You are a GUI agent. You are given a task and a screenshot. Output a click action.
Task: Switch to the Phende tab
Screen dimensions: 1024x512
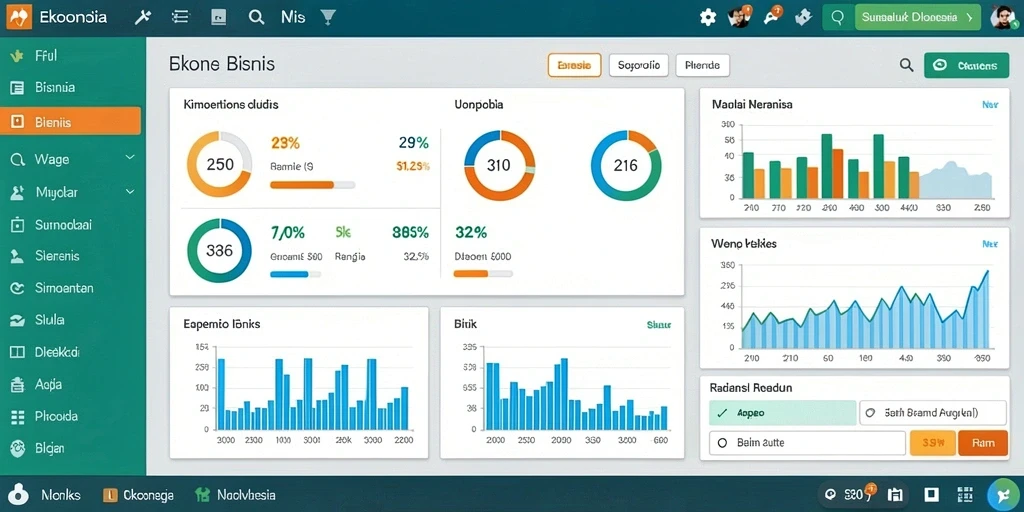(703, 65)
